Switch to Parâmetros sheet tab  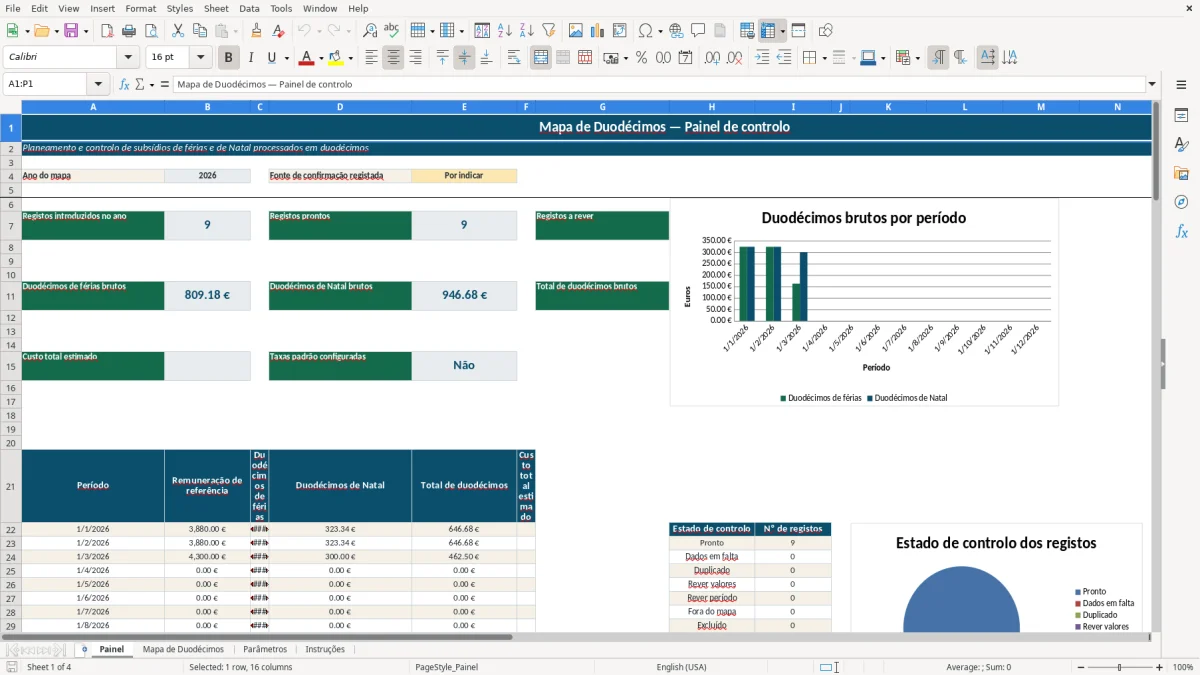(265, 649)
